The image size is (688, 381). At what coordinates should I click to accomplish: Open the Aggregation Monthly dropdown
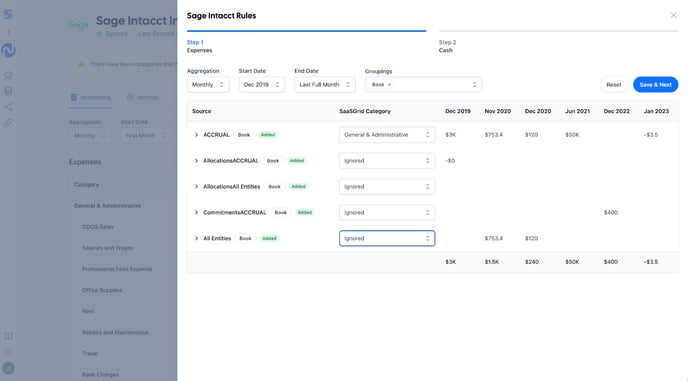click(x=208, y=85)
